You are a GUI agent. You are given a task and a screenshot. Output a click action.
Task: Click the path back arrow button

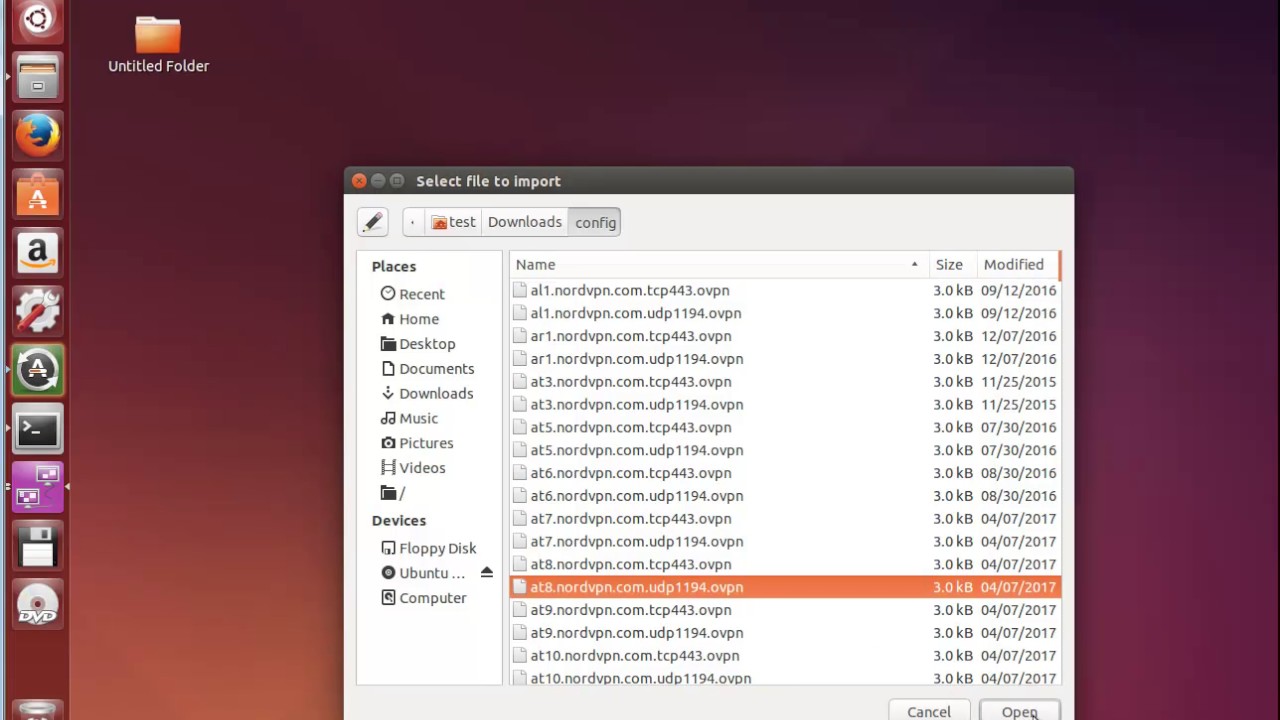tap(413, 222)
